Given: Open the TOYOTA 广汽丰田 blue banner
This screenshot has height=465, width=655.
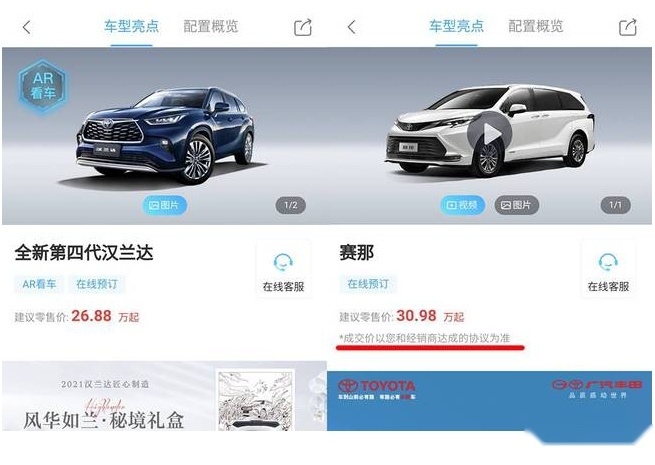Looking at the screenshot, I should point(489,400).
